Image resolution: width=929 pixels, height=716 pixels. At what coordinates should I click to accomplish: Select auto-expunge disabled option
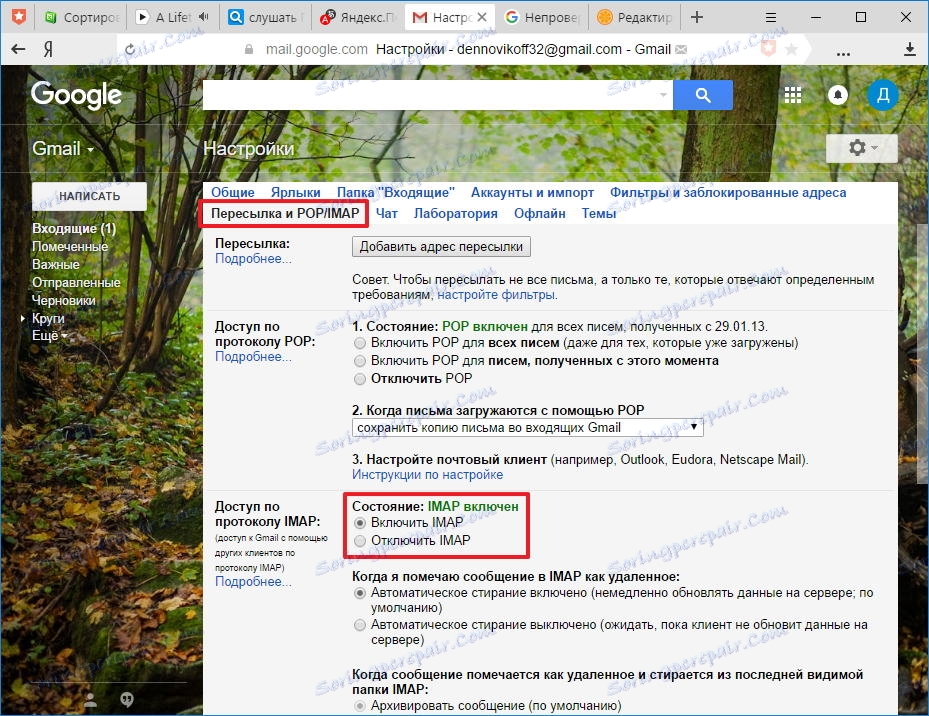pos(360,625)
